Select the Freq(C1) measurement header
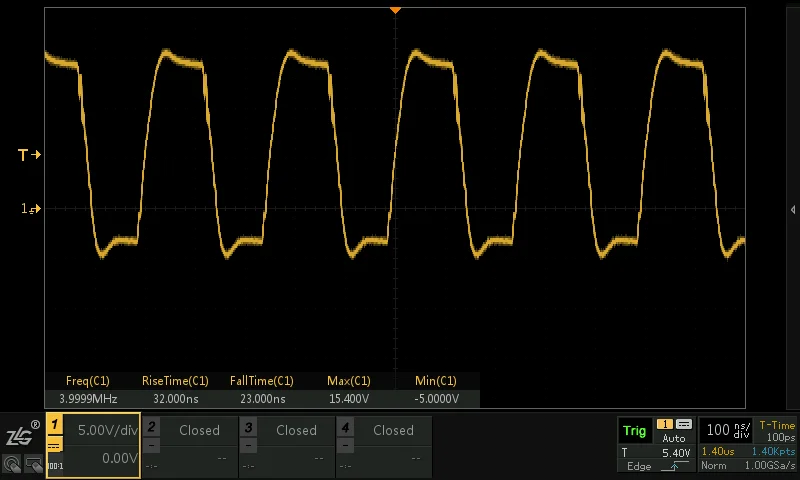The width and height of the screenshot is (800, 480). (88, 381)
